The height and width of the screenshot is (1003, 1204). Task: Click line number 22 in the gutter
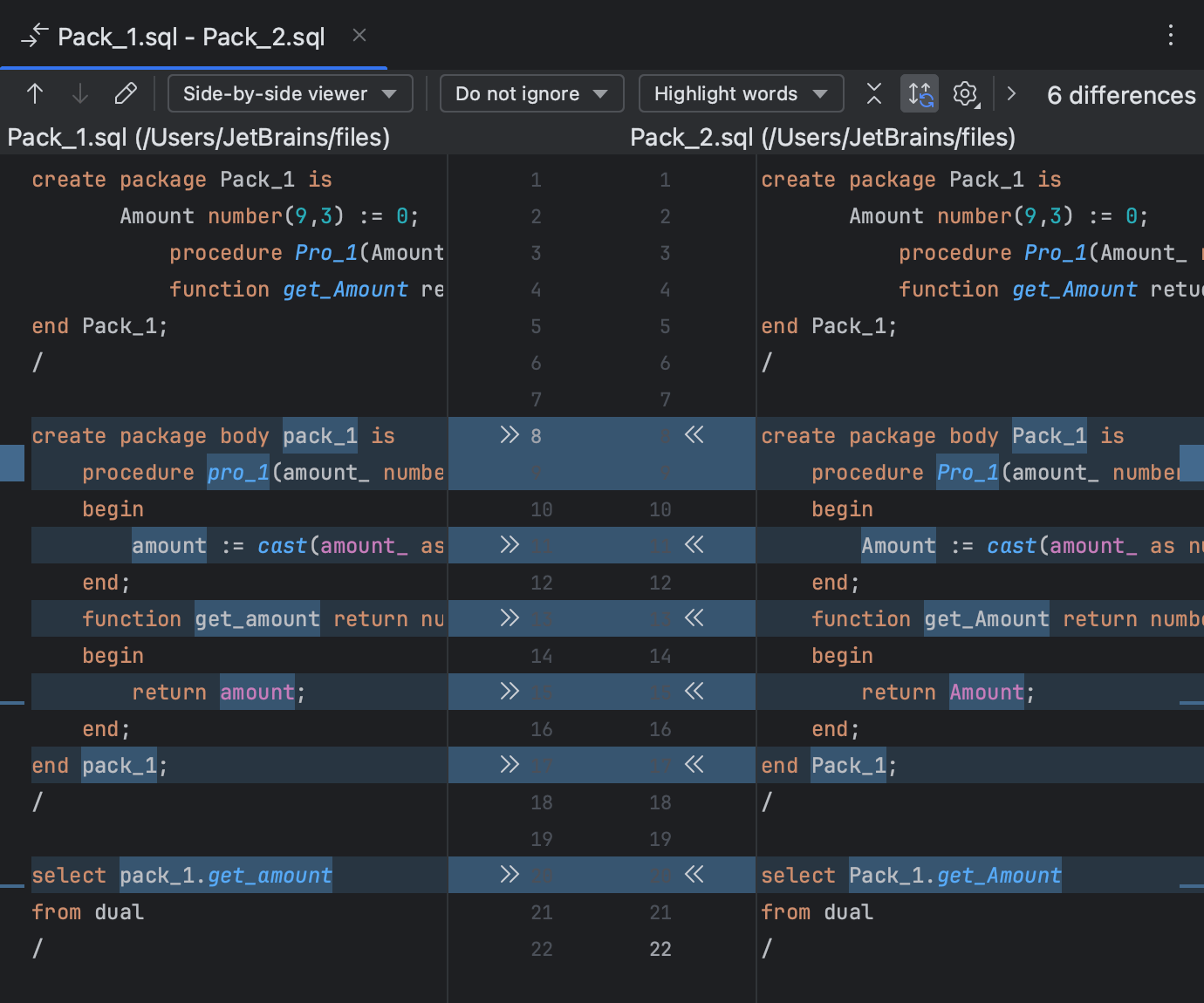pyautogui.click(x=660, y=949)
